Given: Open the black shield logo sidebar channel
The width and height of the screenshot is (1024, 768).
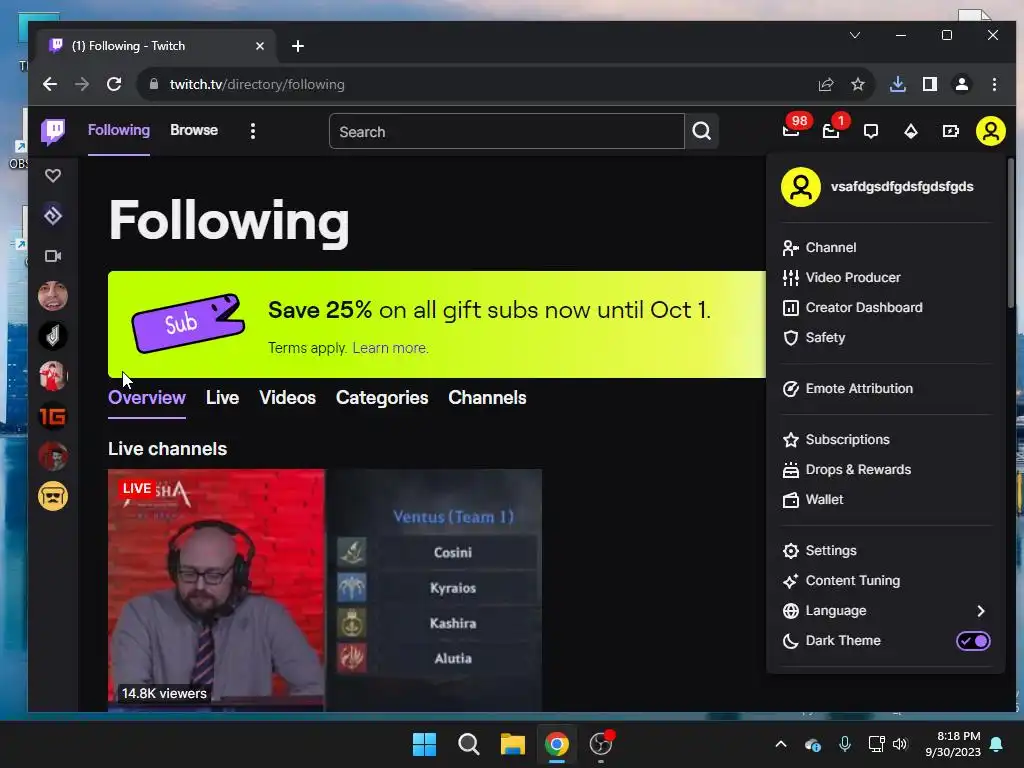Looking at the screenshot, I should (x=53, y=336).
